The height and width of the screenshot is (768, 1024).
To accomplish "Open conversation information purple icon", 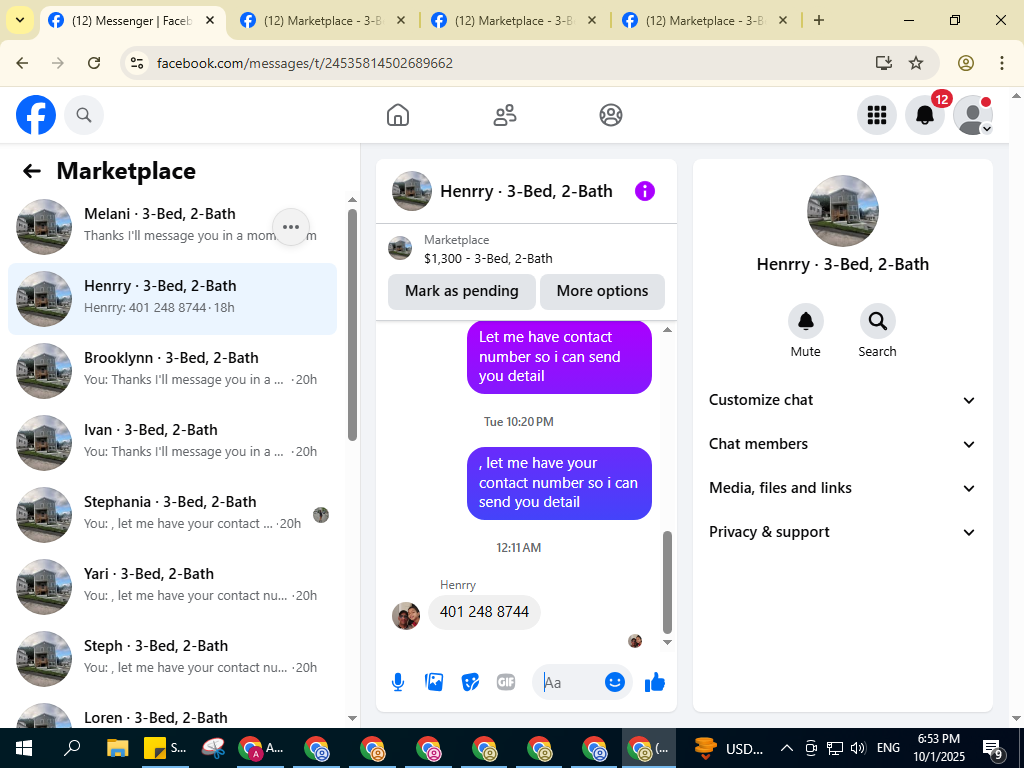I will pos(645,191).
